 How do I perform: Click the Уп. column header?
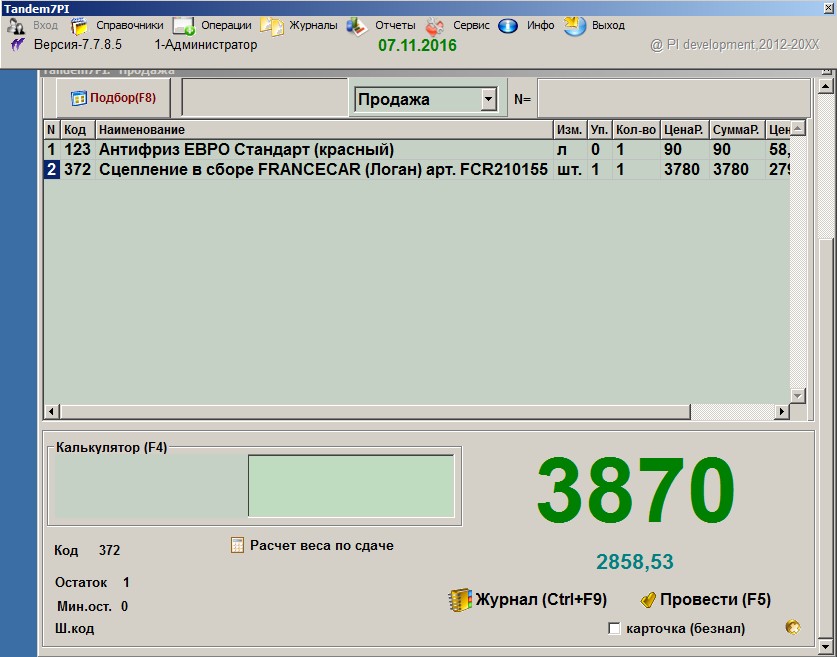(x=599, y=130)
